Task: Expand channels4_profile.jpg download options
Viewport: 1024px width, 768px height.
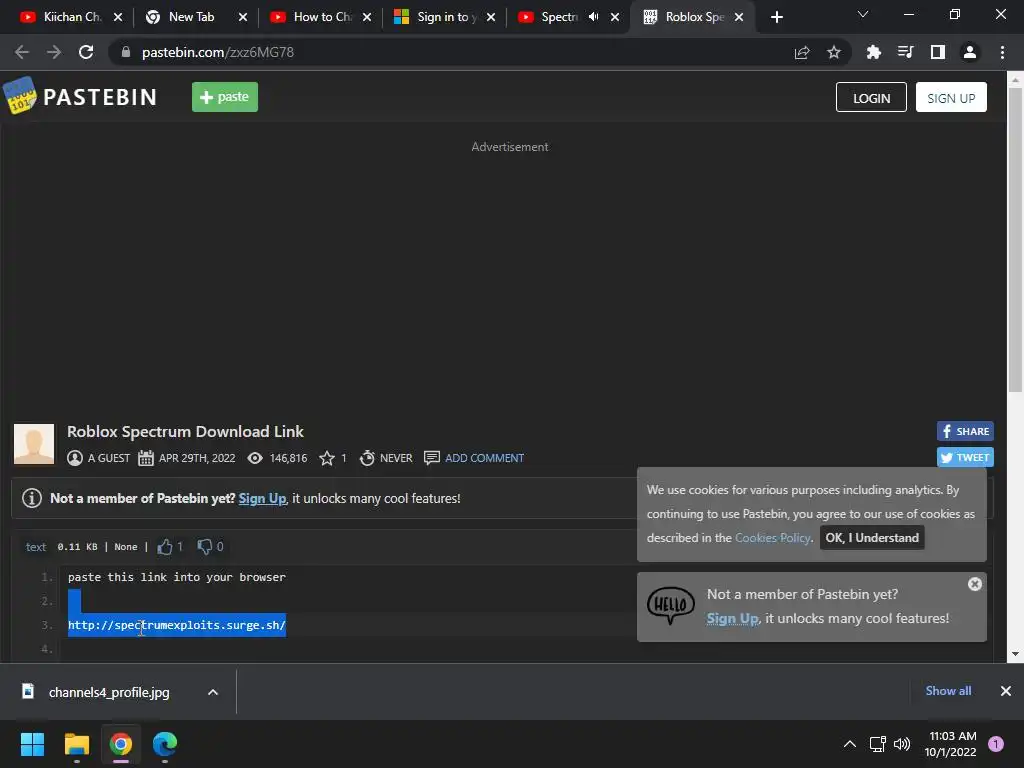Action: [213, 692]
